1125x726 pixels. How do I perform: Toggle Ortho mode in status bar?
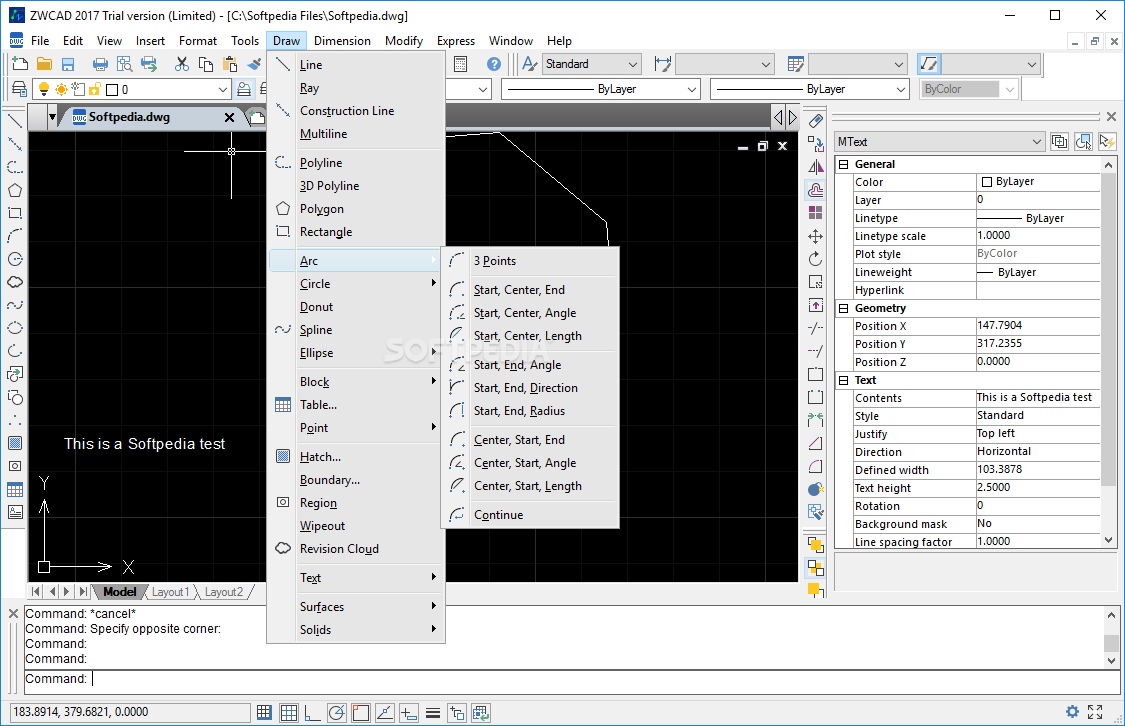click(312, 712)
